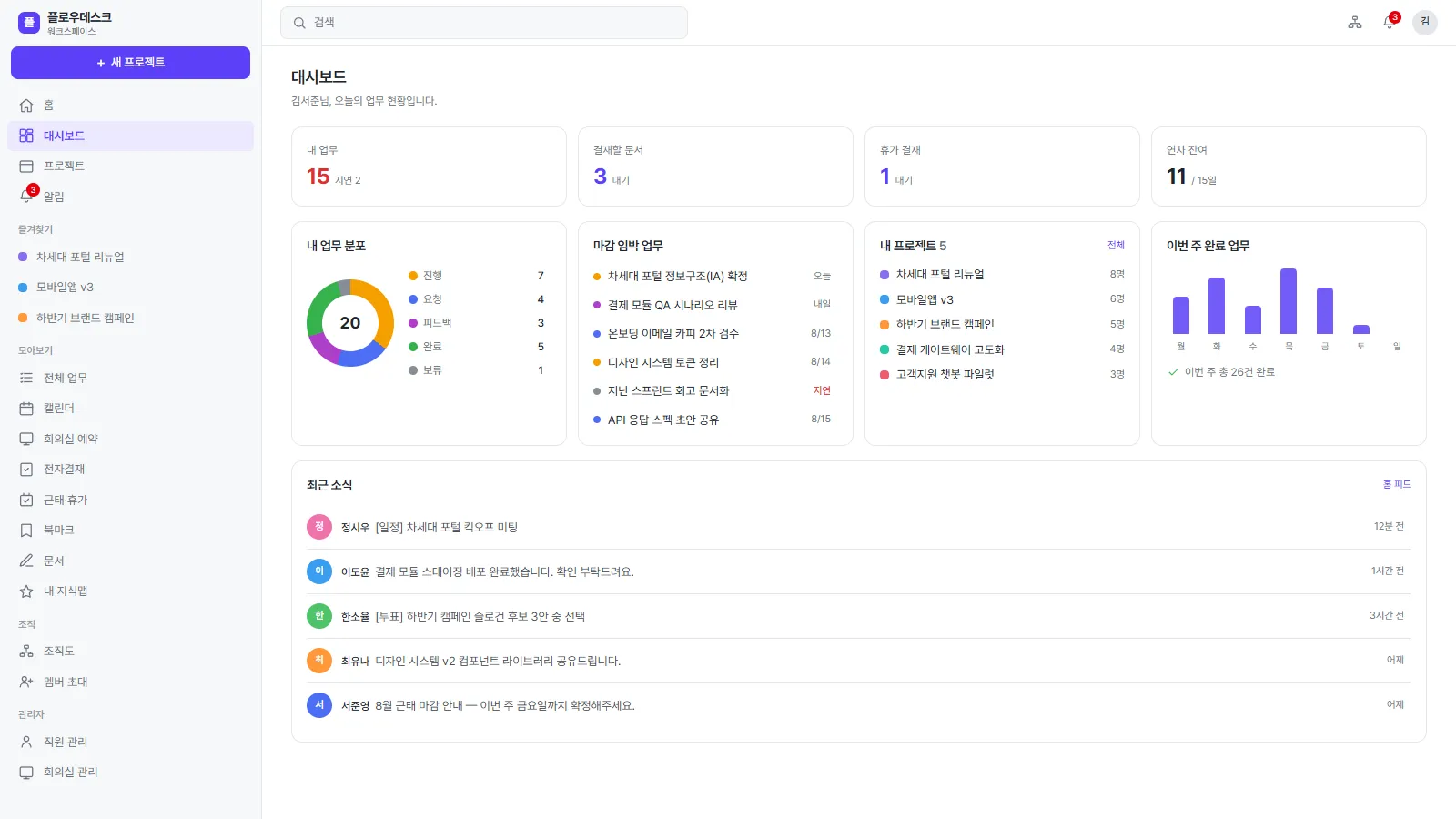Open 직원 관리 menu item
This screenshot has height=819, width=1456.
coord(130,742)
